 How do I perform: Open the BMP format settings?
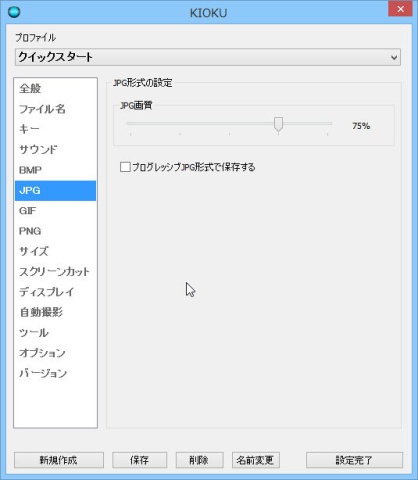(x=55, y=170)
